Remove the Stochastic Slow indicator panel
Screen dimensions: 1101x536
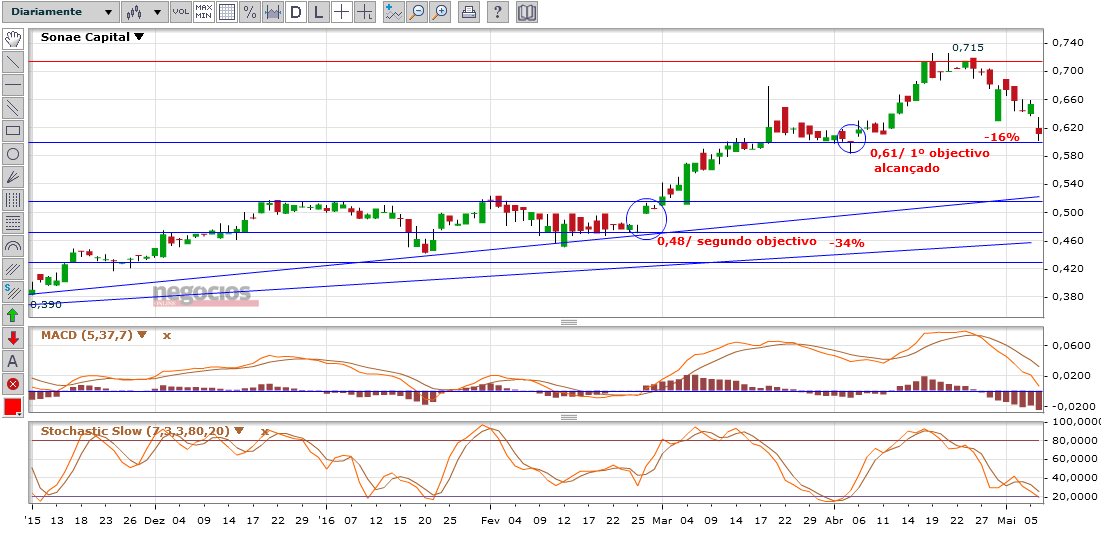265,431
